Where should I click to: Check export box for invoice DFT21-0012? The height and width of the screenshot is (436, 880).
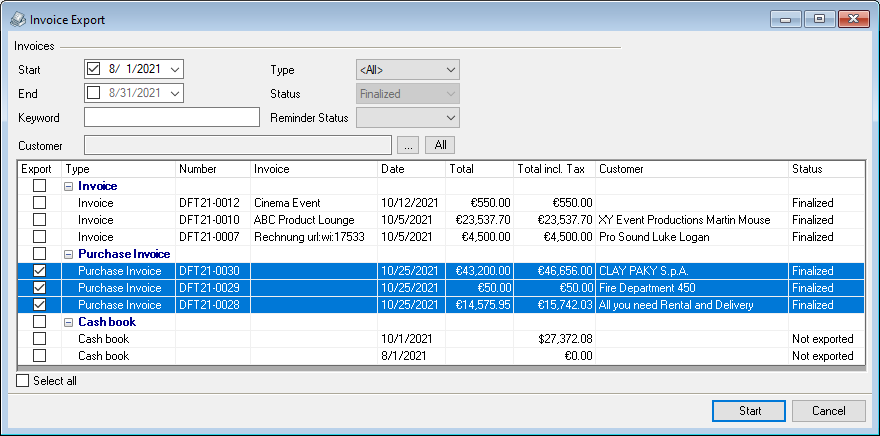[x=39, y=203]
